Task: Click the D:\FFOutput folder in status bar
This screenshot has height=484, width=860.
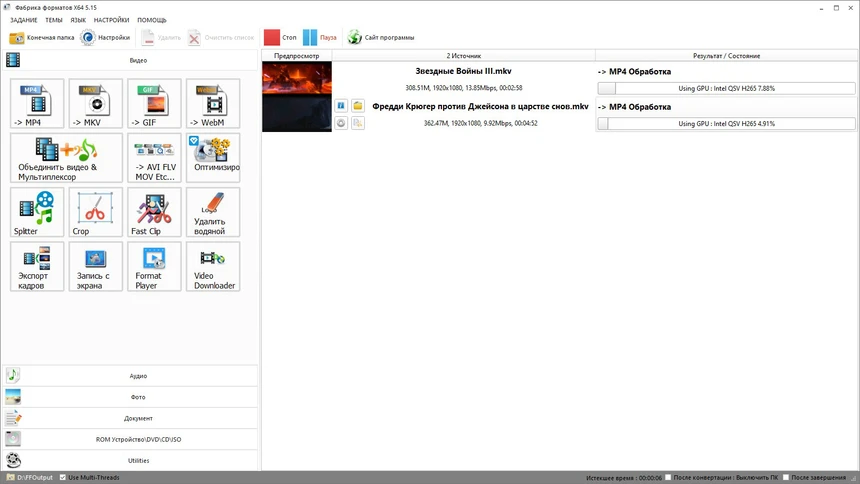Action: coord(30,477)
